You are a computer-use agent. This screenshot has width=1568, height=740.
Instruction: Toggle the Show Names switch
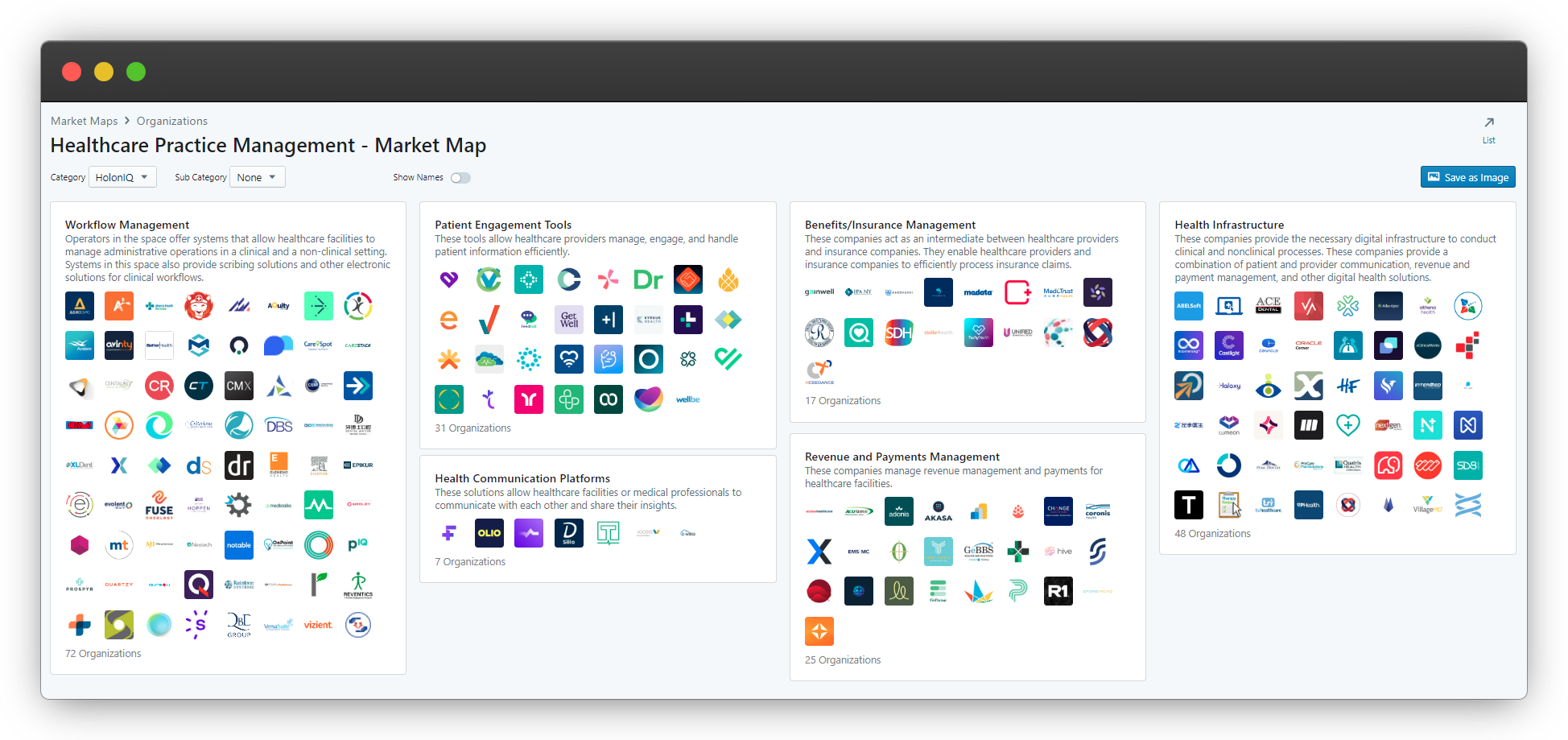coord(460,178)
